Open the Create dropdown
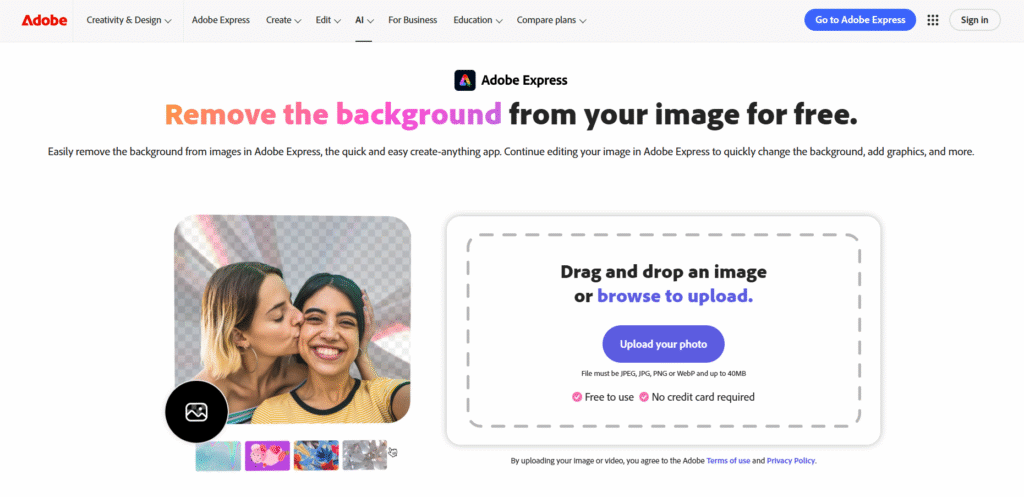The height and width of the screenshot is (497, 1024). pos(283,20)
